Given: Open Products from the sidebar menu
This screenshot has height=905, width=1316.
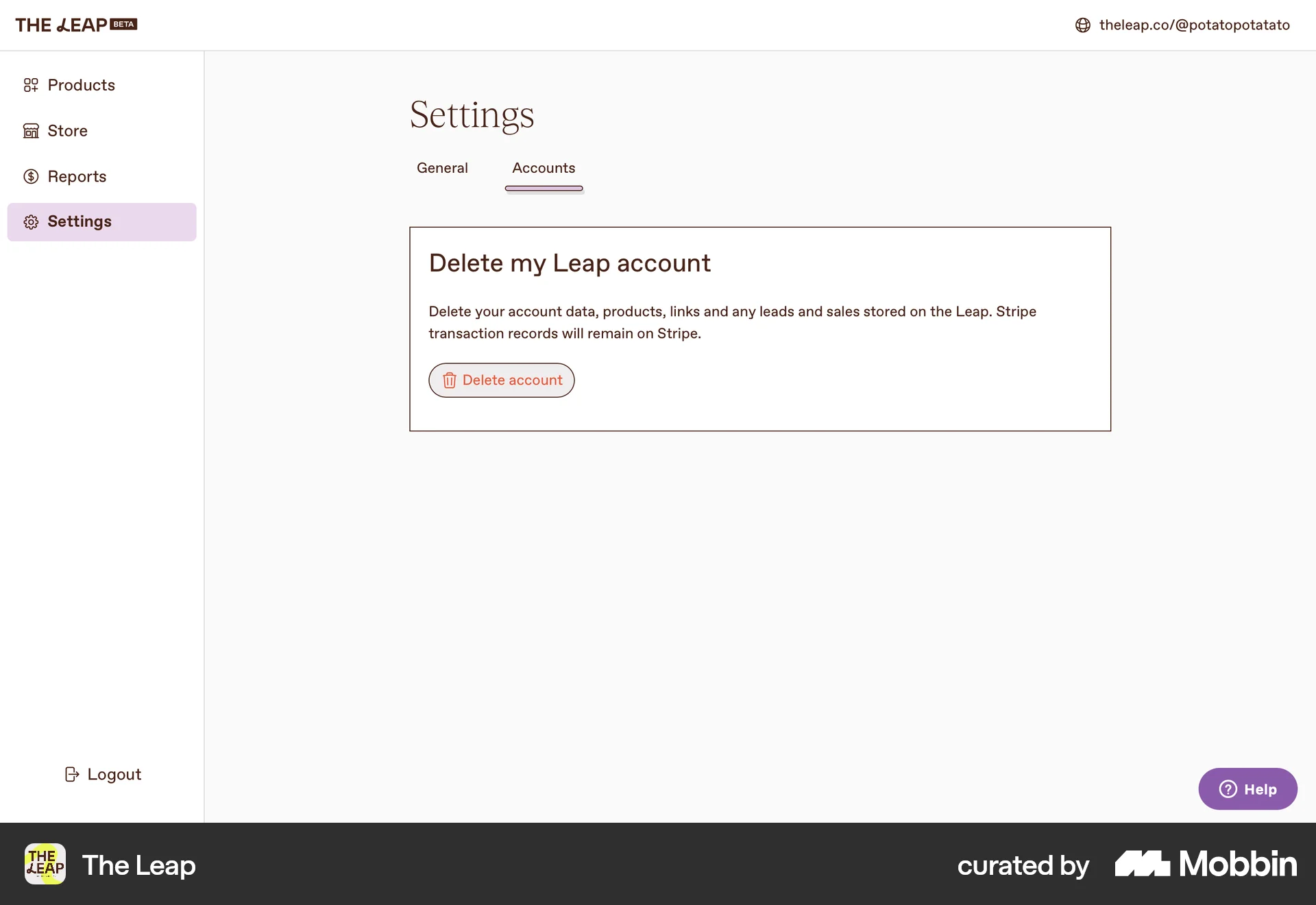Looking at the screenshot, I should coord(81,85).
